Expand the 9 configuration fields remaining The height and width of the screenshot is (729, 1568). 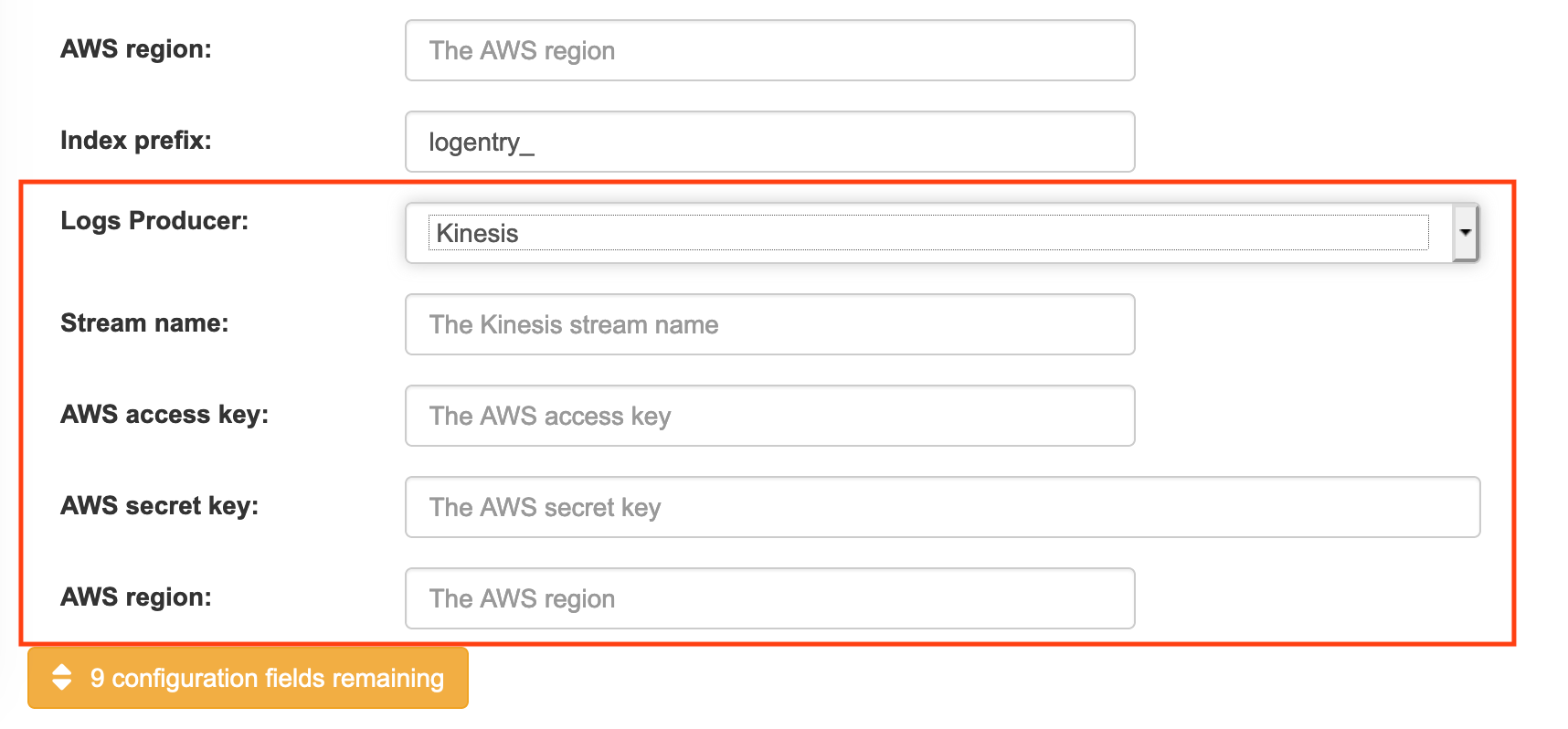click(248, 678)
